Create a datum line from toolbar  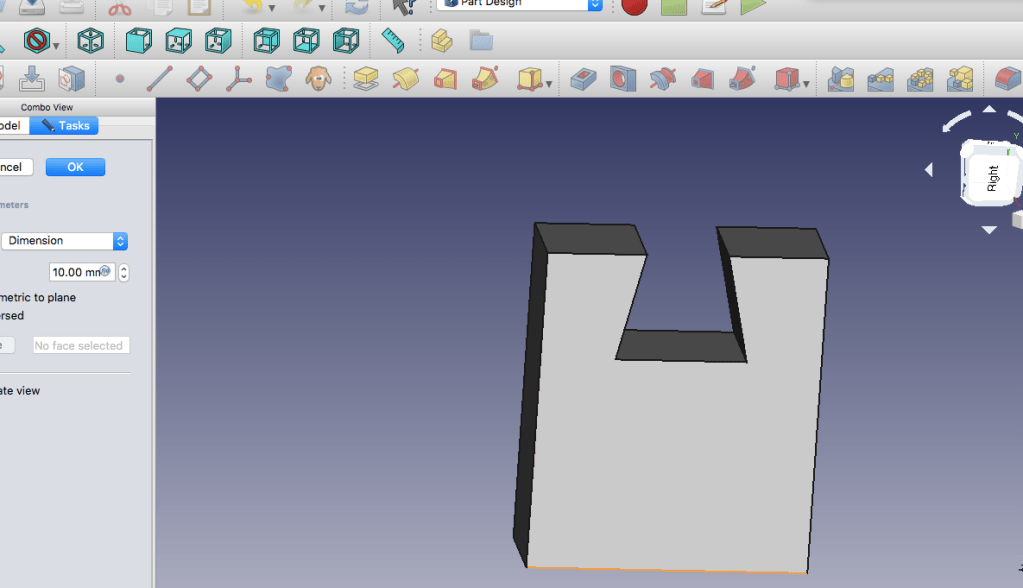158,78
